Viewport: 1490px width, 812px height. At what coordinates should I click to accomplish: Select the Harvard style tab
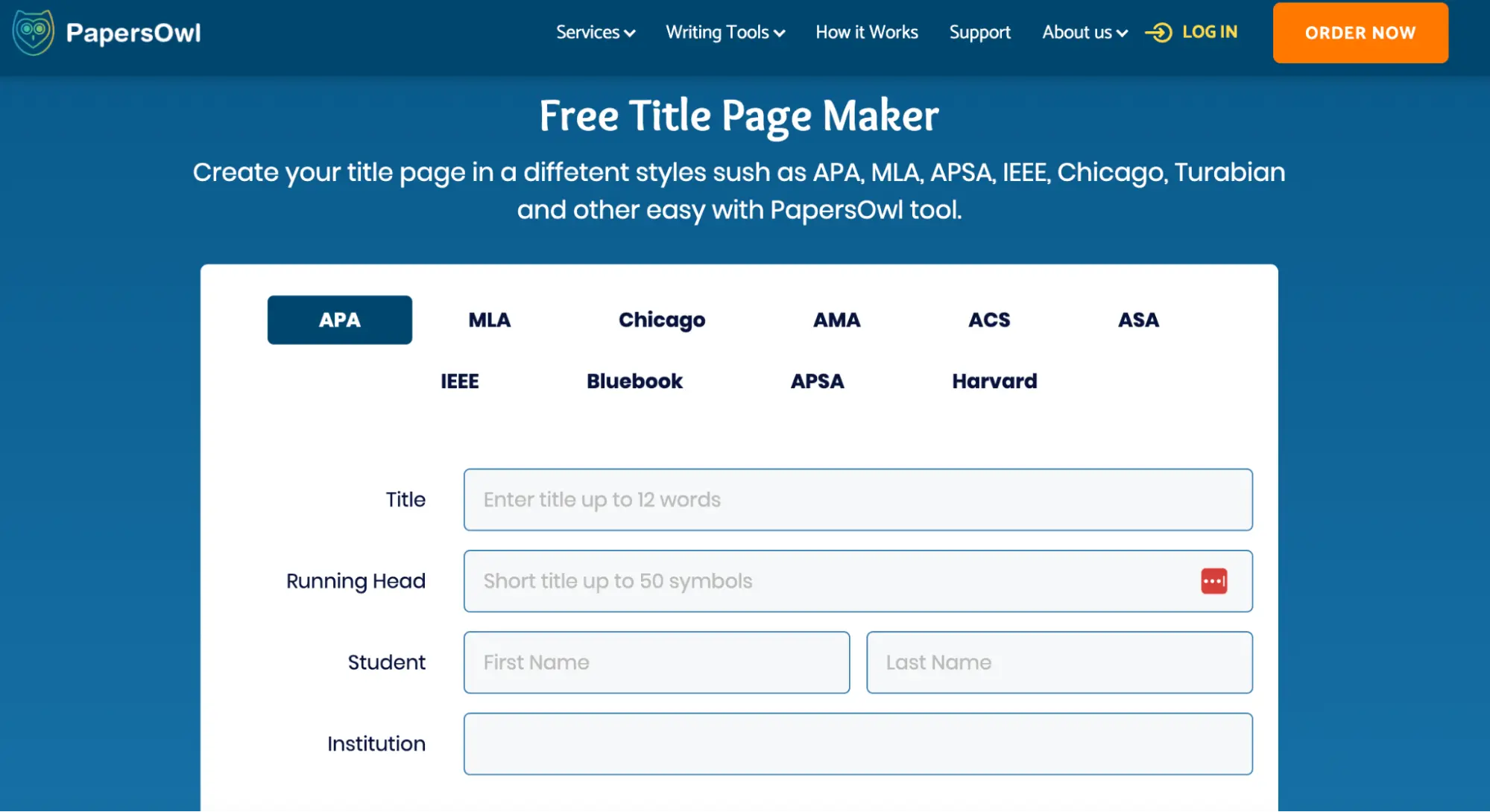pos(994,381)
